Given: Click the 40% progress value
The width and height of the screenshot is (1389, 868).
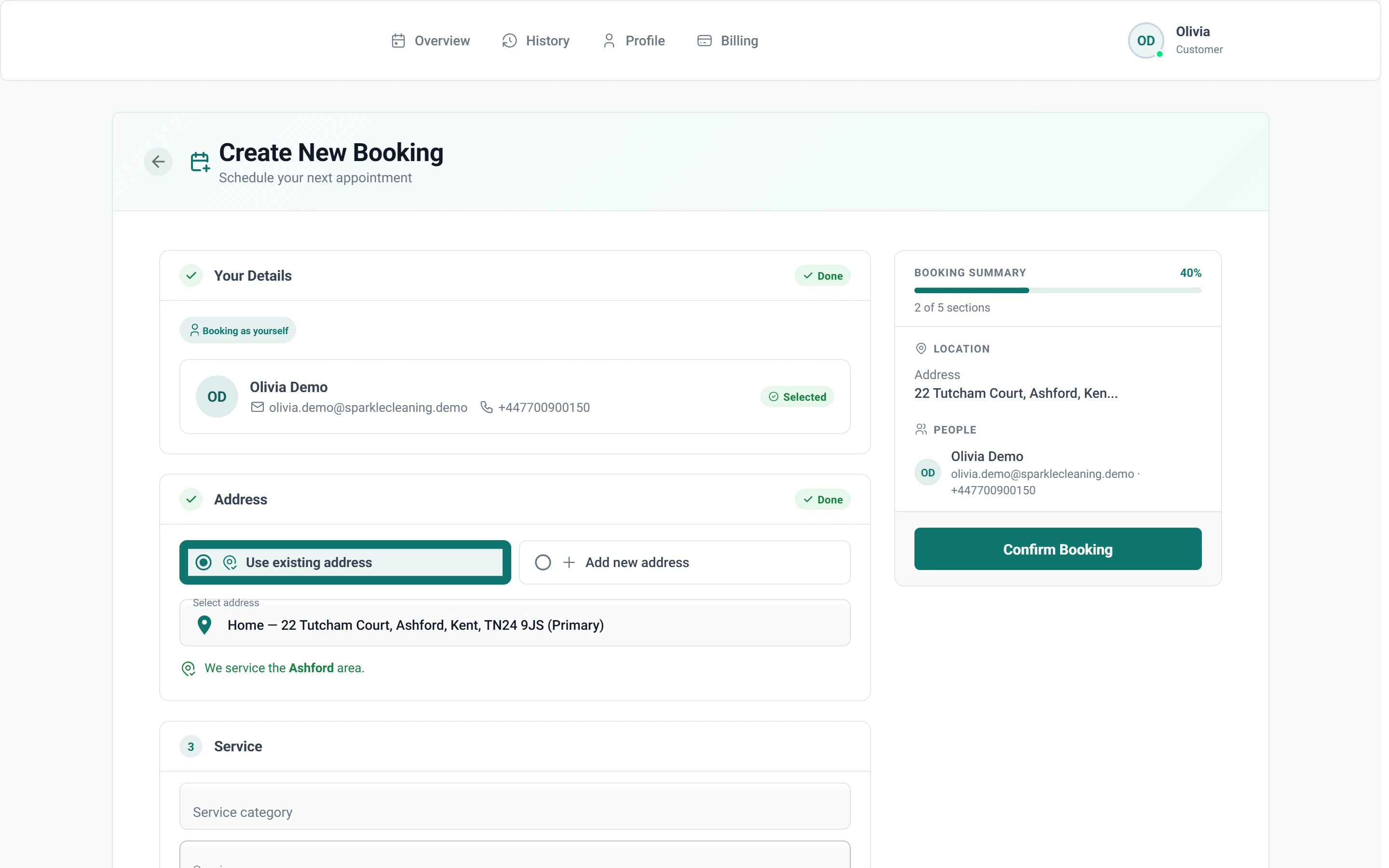Looking at the screenshot, I should coord(1192,273).
